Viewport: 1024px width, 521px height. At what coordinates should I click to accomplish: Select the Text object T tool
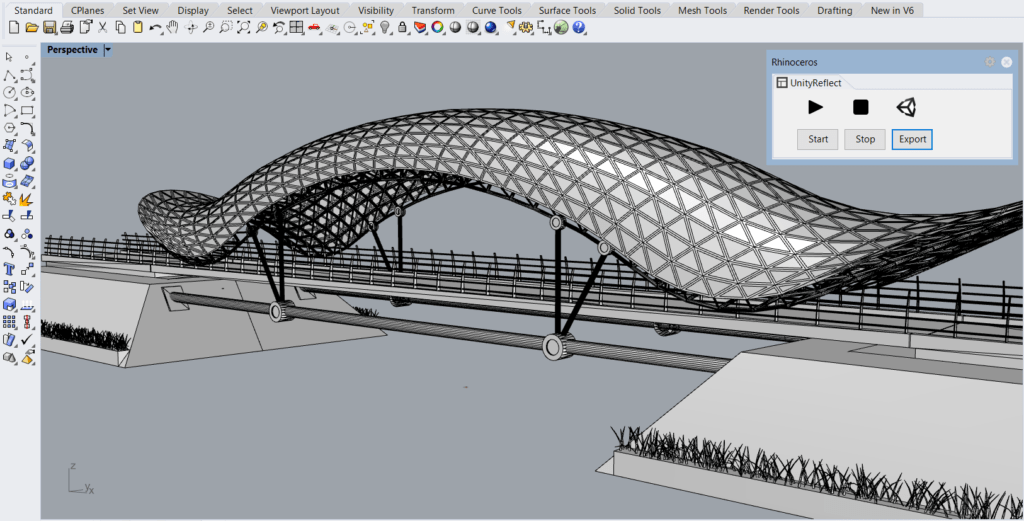click(x=9, y=269)
